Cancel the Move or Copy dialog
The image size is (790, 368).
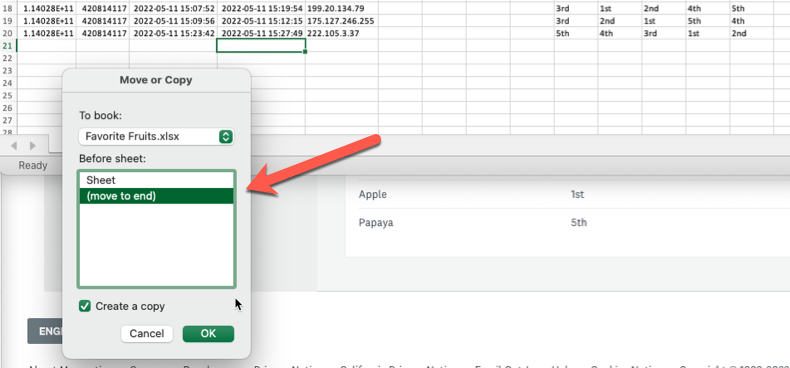pos(147,334)
